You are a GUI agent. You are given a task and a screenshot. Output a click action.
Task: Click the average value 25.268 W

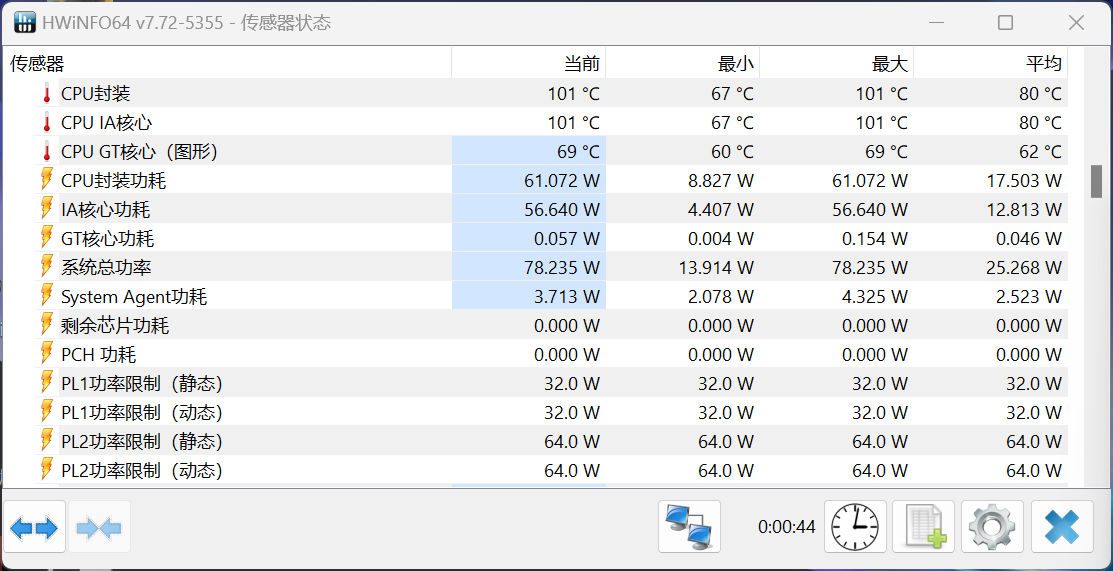(x=1025, y=268)
